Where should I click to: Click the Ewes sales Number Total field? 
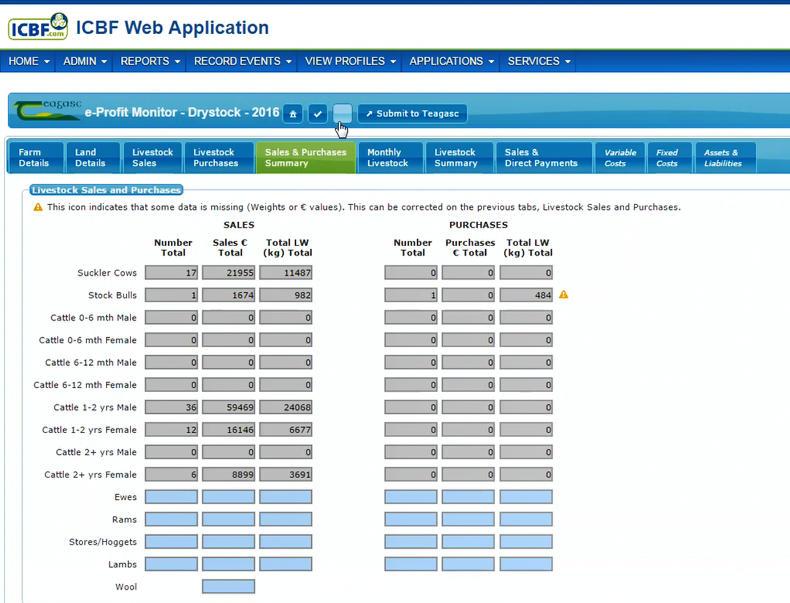coord(171,497)
